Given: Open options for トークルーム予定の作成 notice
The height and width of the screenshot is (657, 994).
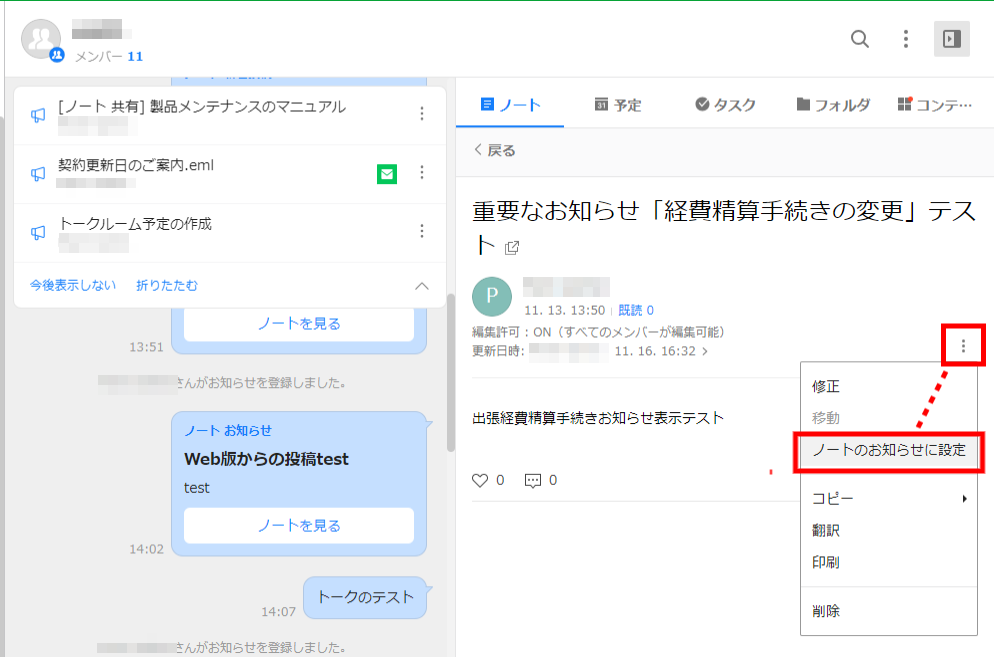Looking at the screenshot, I should [x=421, y=232].
